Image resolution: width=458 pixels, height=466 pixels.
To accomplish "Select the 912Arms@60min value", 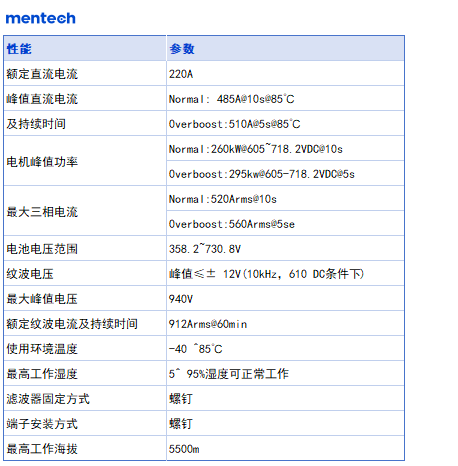I will coord(208,324).
